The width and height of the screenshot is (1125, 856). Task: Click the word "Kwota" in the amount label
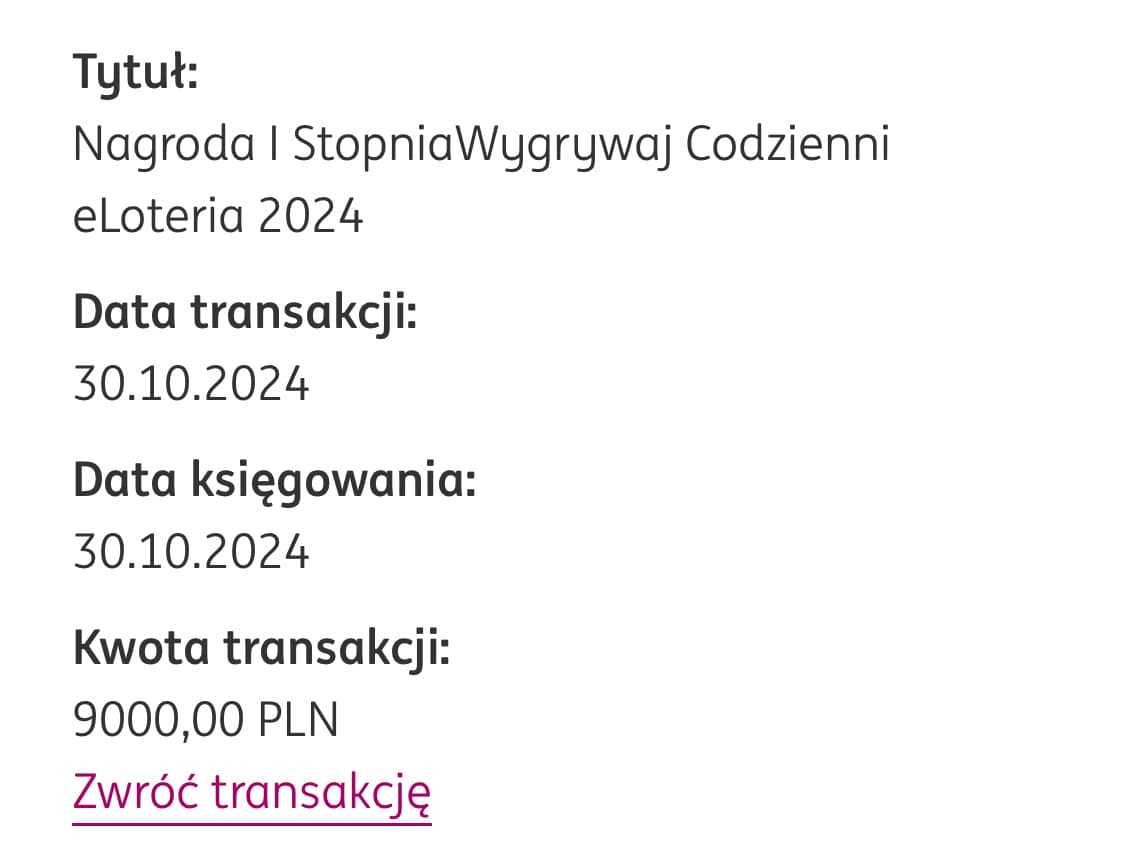(141, 649)
